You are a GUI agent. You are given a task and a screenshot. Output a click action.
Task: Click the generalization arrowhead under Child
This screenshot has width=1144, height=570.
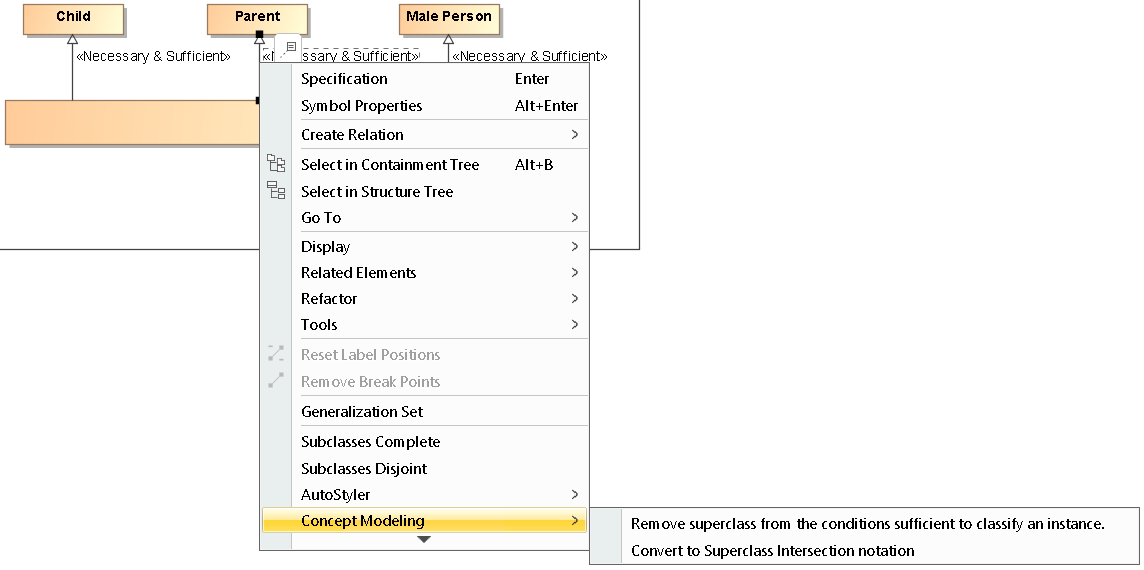tap(72, 40)
